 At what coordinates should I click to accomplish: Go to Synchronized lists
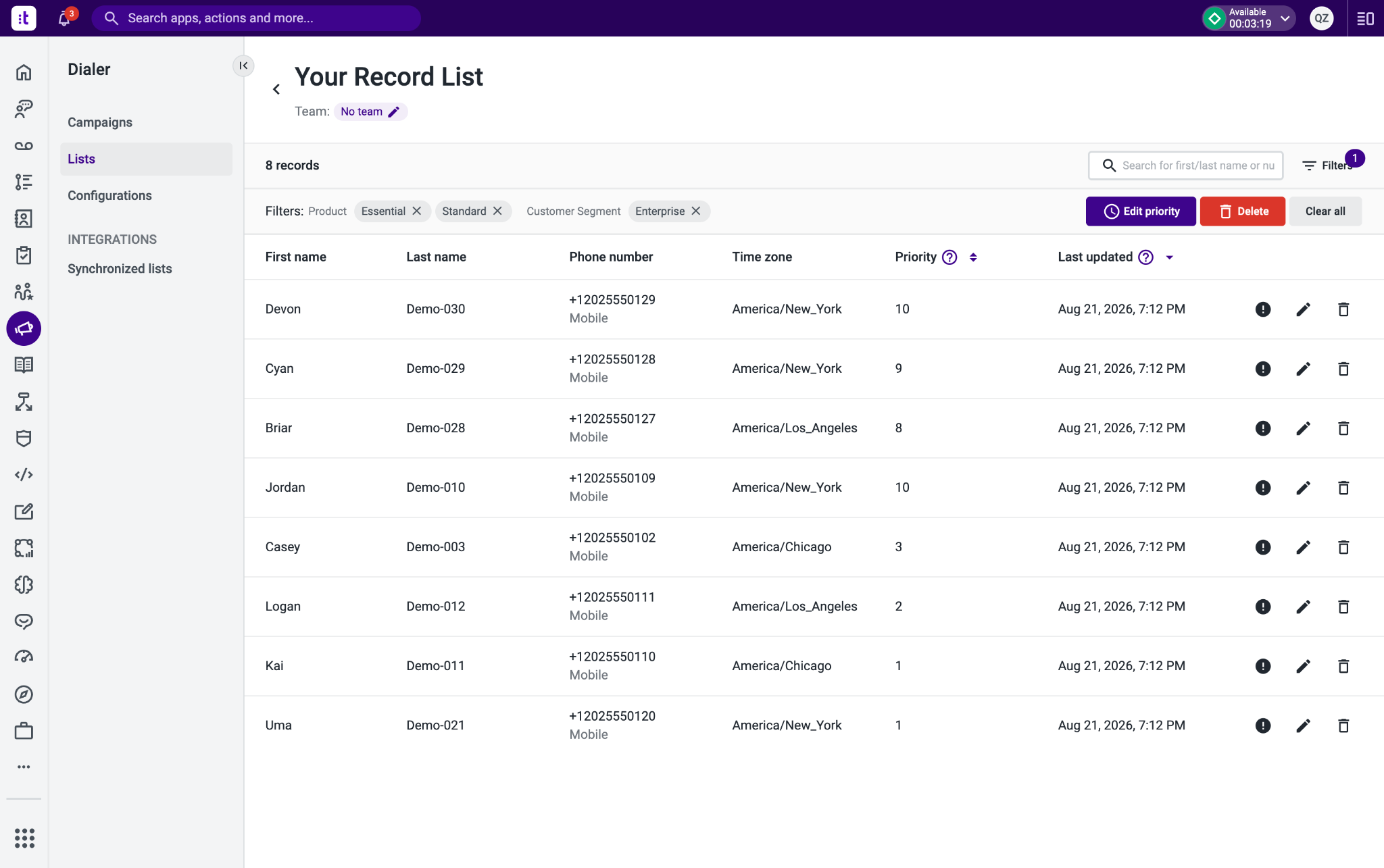(120, 269)
